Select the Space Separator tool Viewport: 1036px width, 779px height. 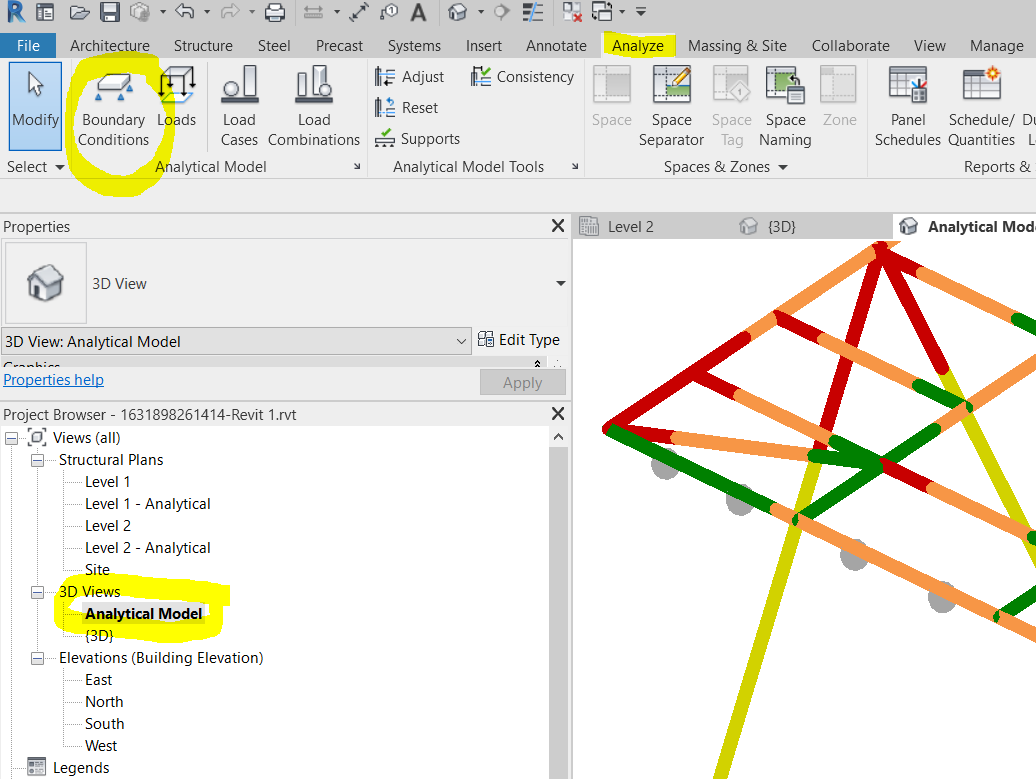tap(671, 107)
